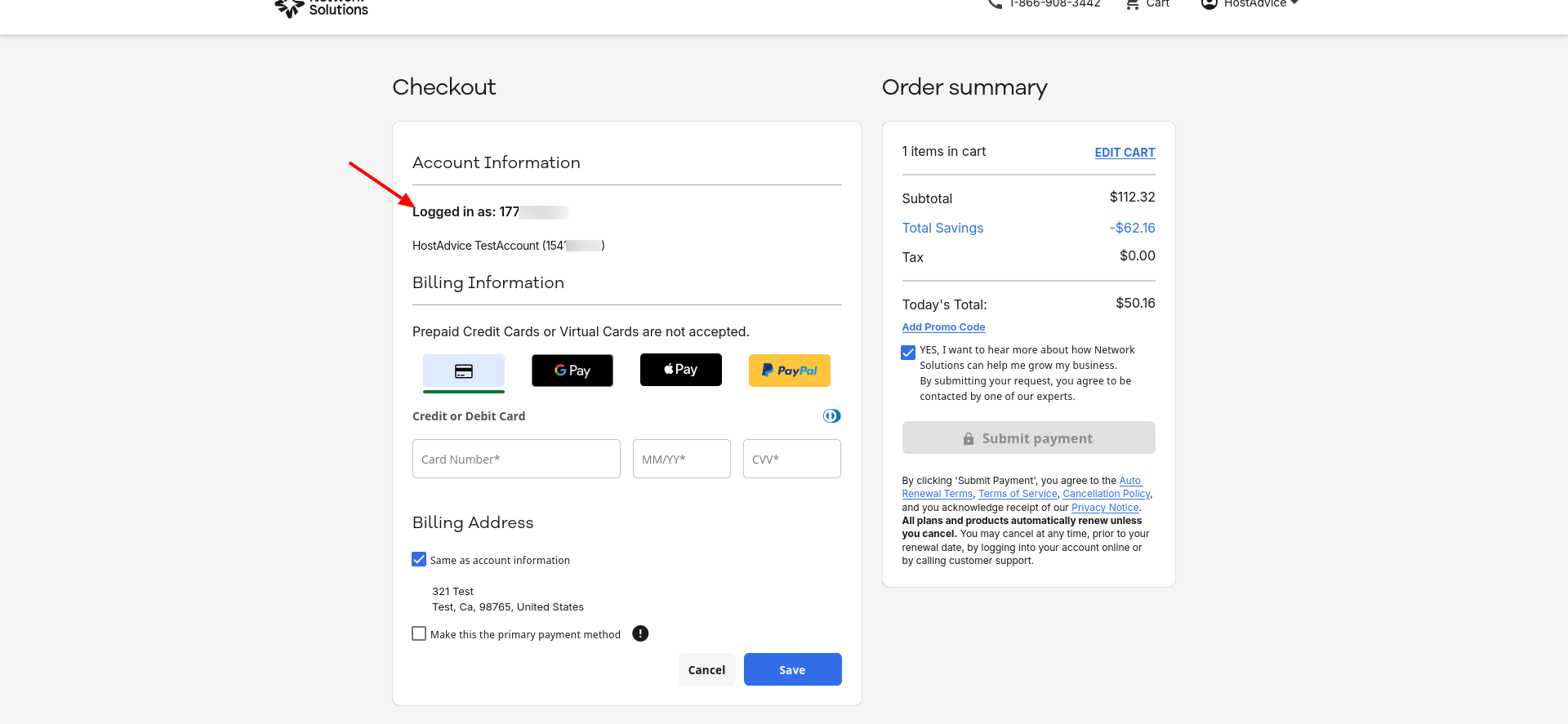Choose Google Pay payment method
1568x724 pixels.
[572, 371]
